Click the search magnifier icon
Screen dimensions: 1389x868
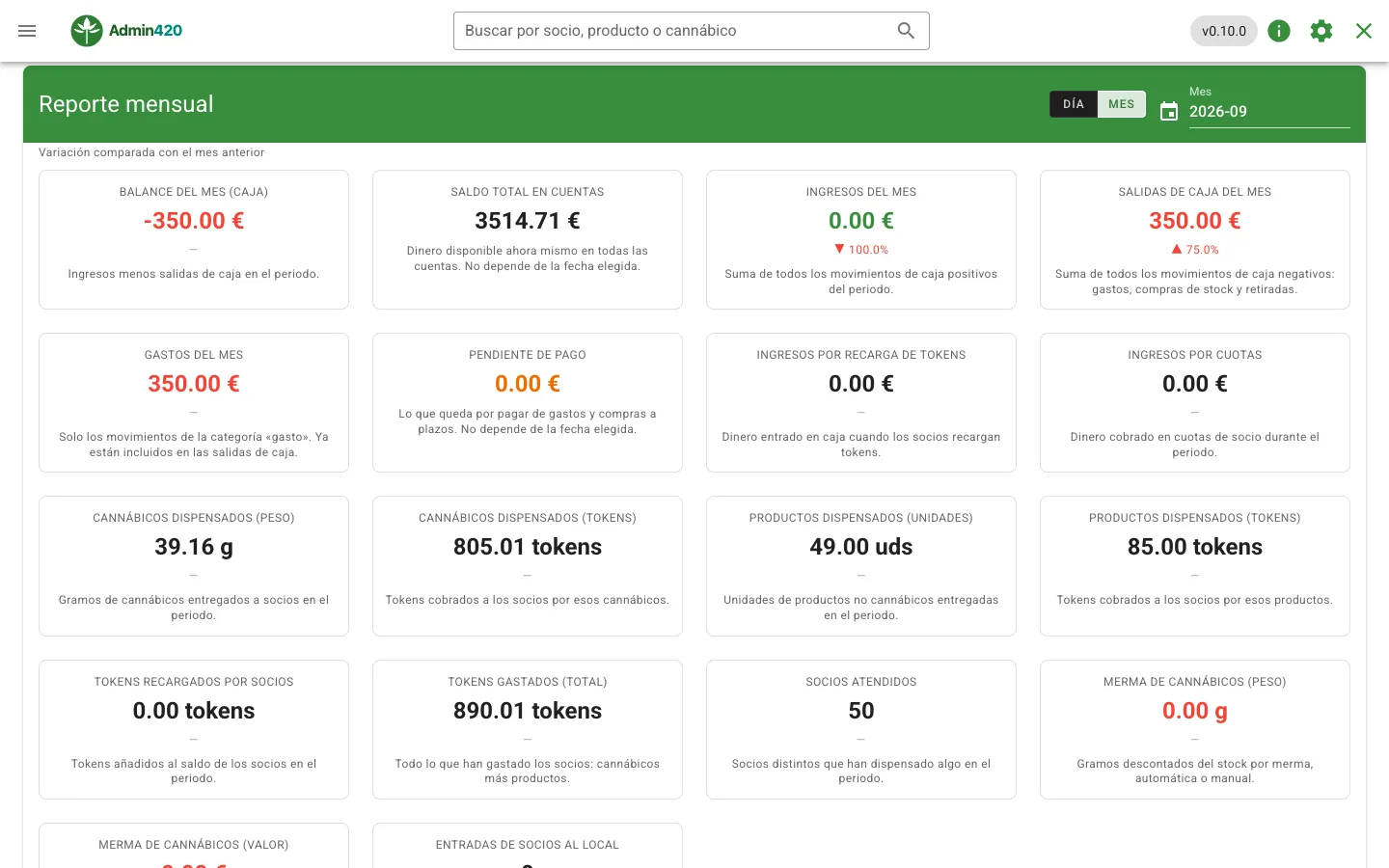click(x=906, y=31)
